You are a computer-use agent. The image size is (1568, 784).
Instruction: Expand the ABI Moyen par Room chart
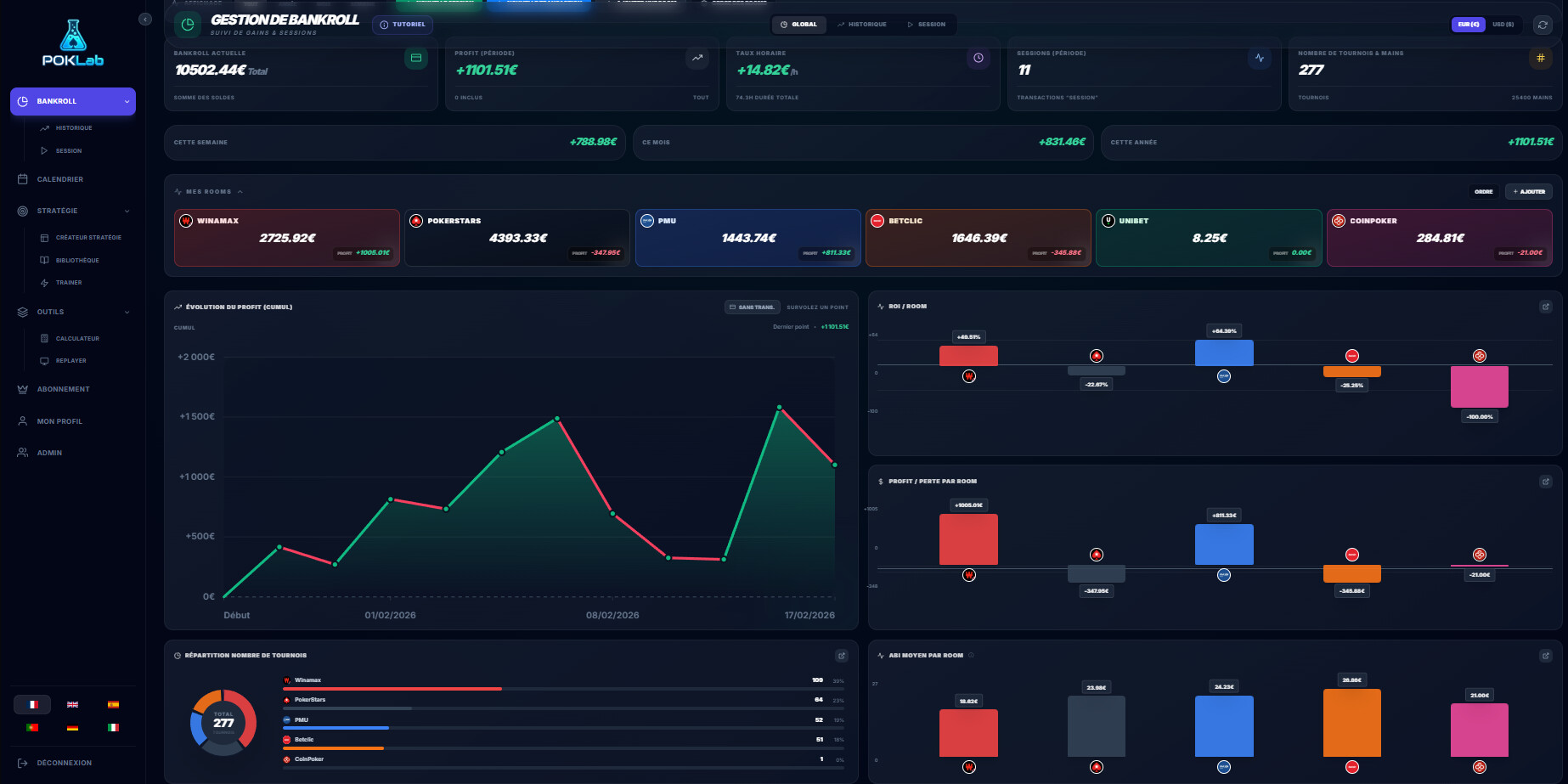[1545, 656]
